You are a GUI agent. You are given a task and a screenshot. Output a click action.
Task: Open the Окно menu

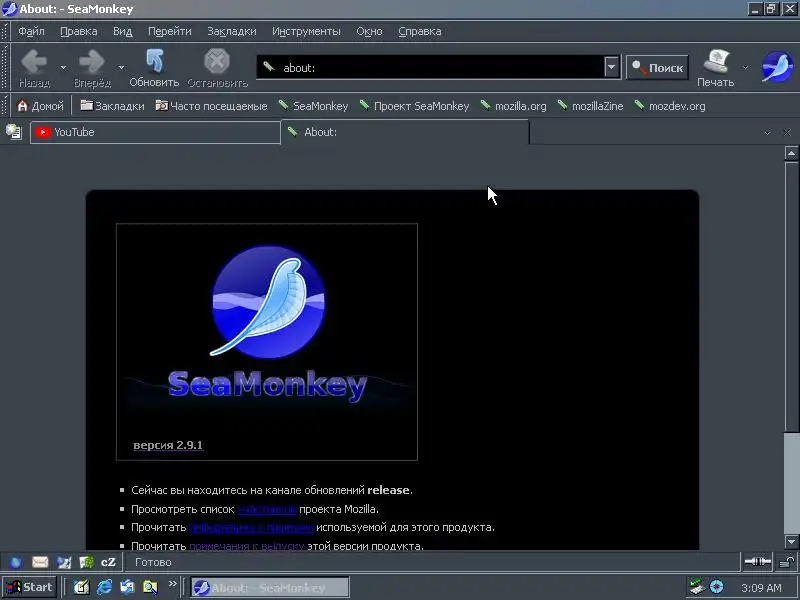(x=369, y=31)
